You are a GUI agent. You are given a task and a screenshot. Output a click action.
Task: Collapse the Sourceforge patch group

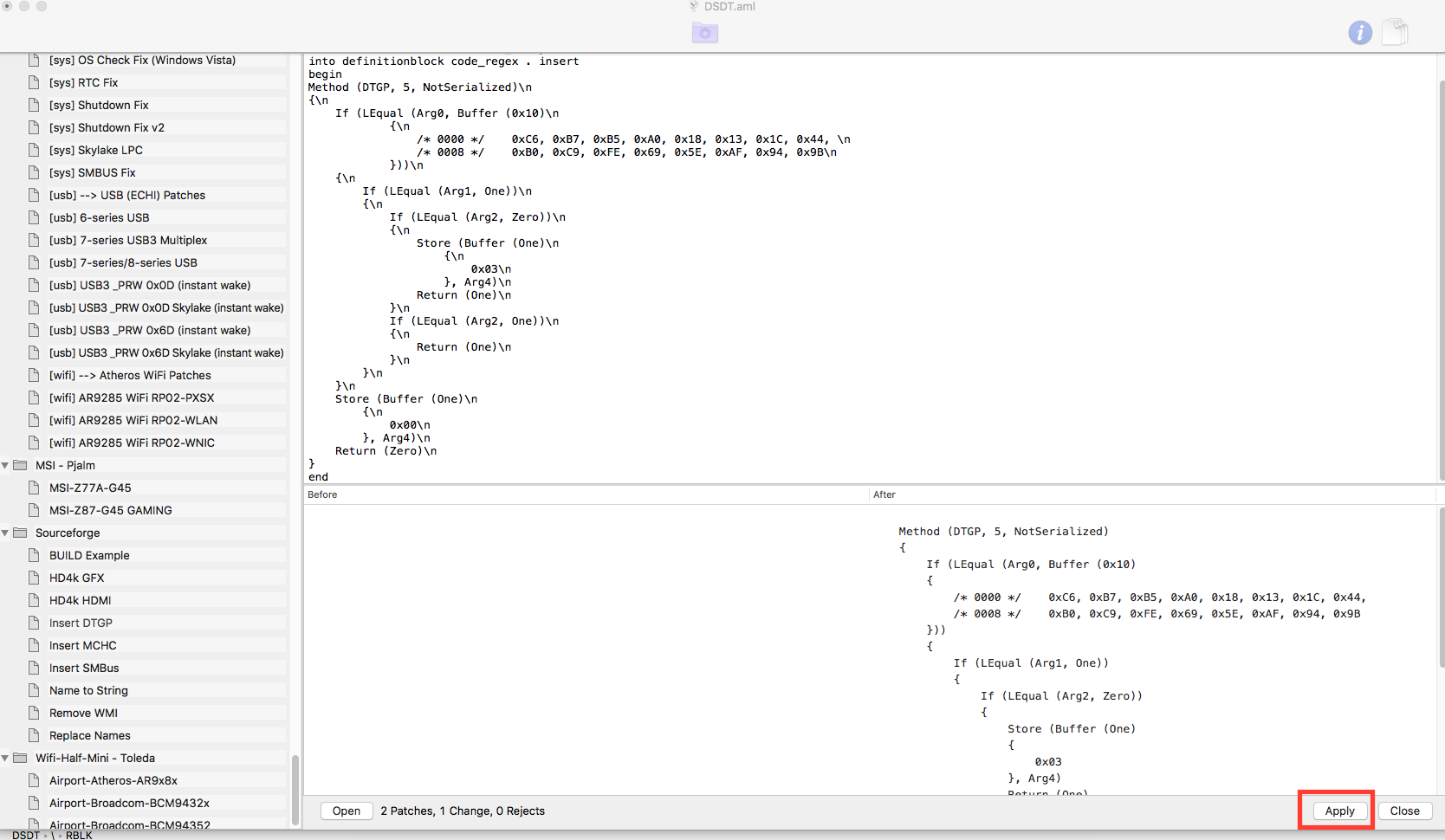click(5, 533)
